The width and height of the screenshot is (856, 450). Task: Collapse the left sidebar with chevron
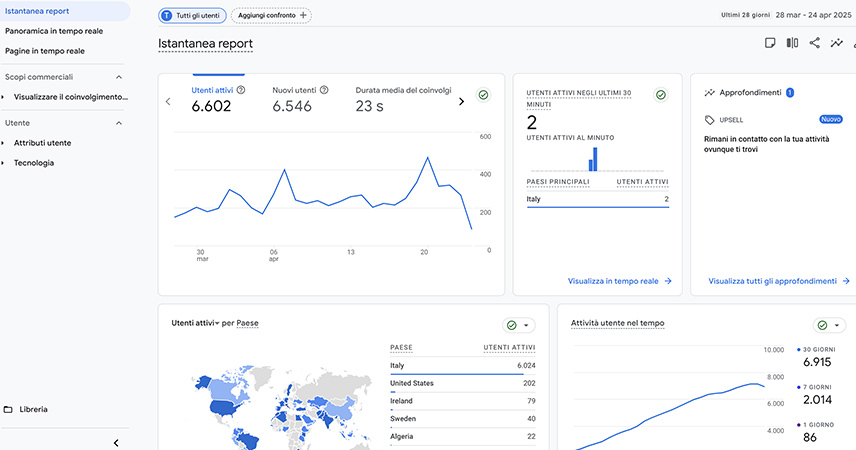tap(116, 442)
